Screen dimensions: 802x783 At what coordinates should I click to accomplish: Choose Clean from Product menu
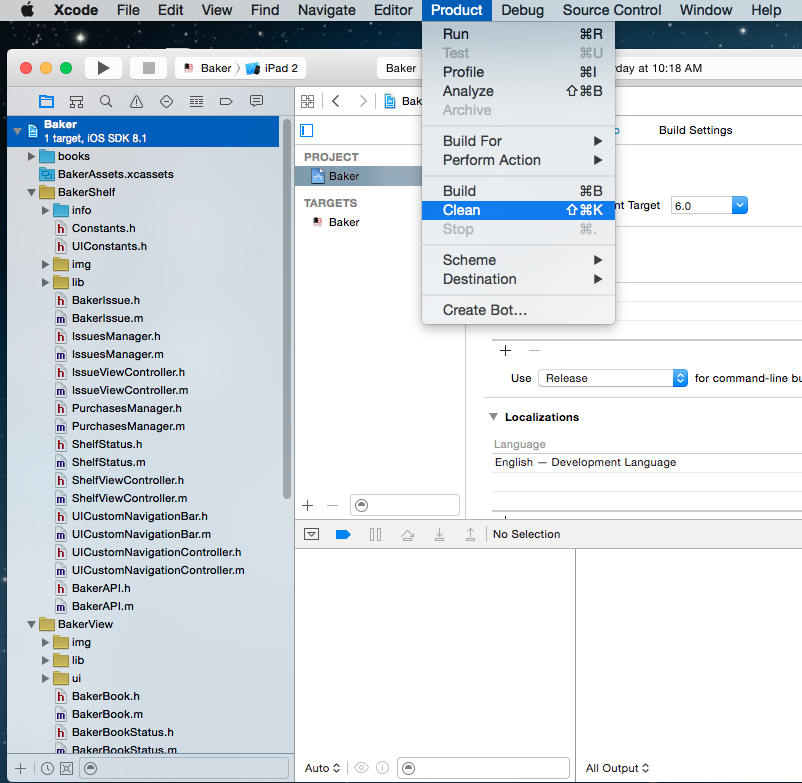518,210
